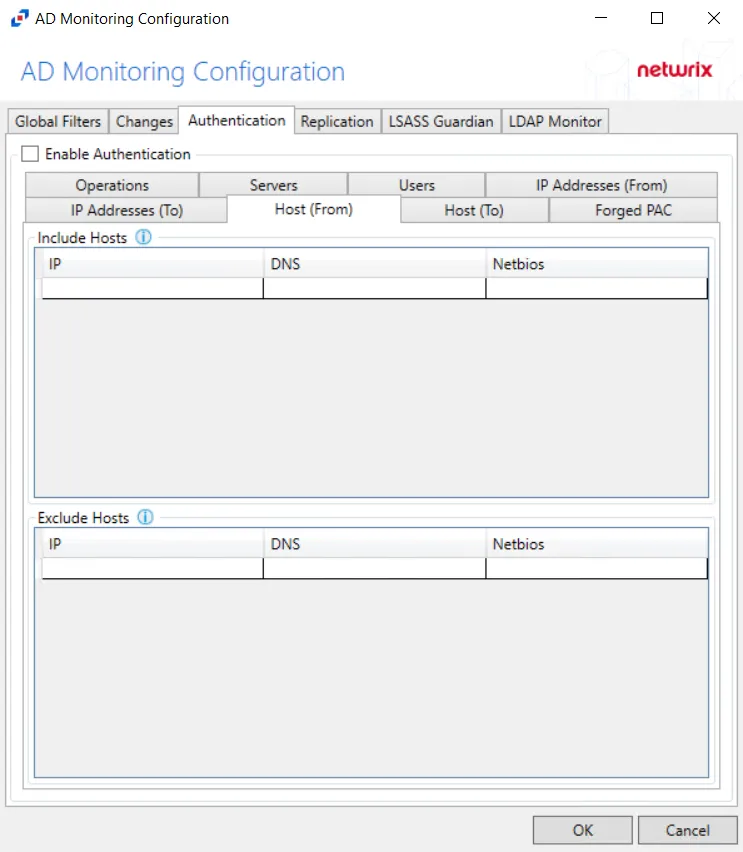This screenshot has width=743, height=852.
Task: Open the LSASS Guardian tab
Action: [x=441, y=121]
